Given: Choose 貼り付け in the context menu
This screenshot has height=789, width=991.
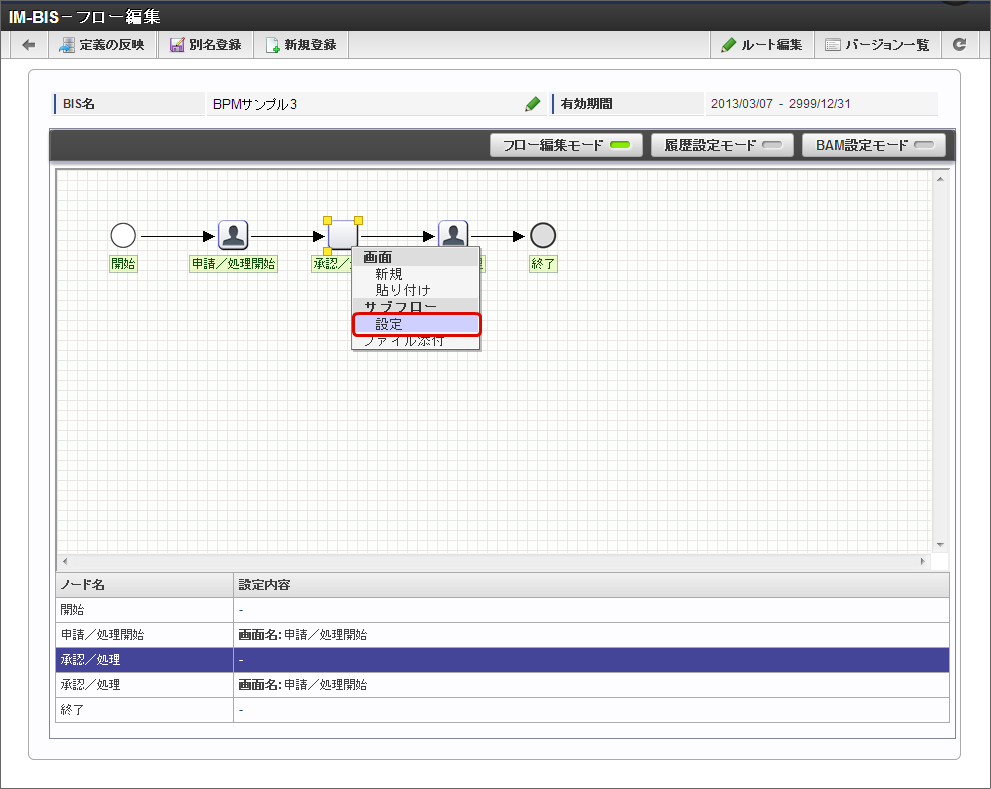Looking at the screenshot, I should tap(403, 290).
